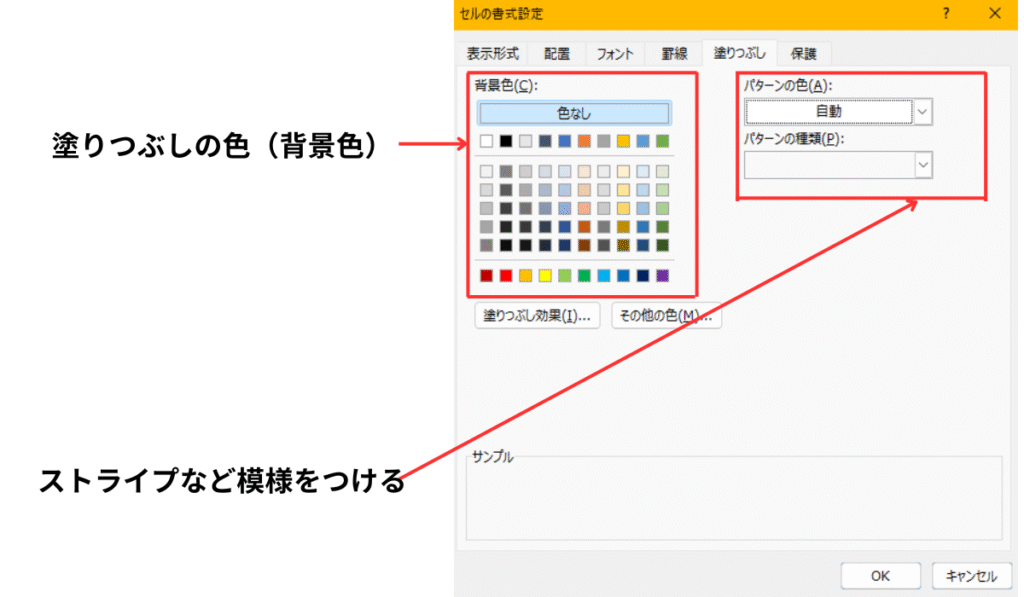Open help with the question mark icon
This screenshot has height=597, width=1024.
click(x=945, y=14)
